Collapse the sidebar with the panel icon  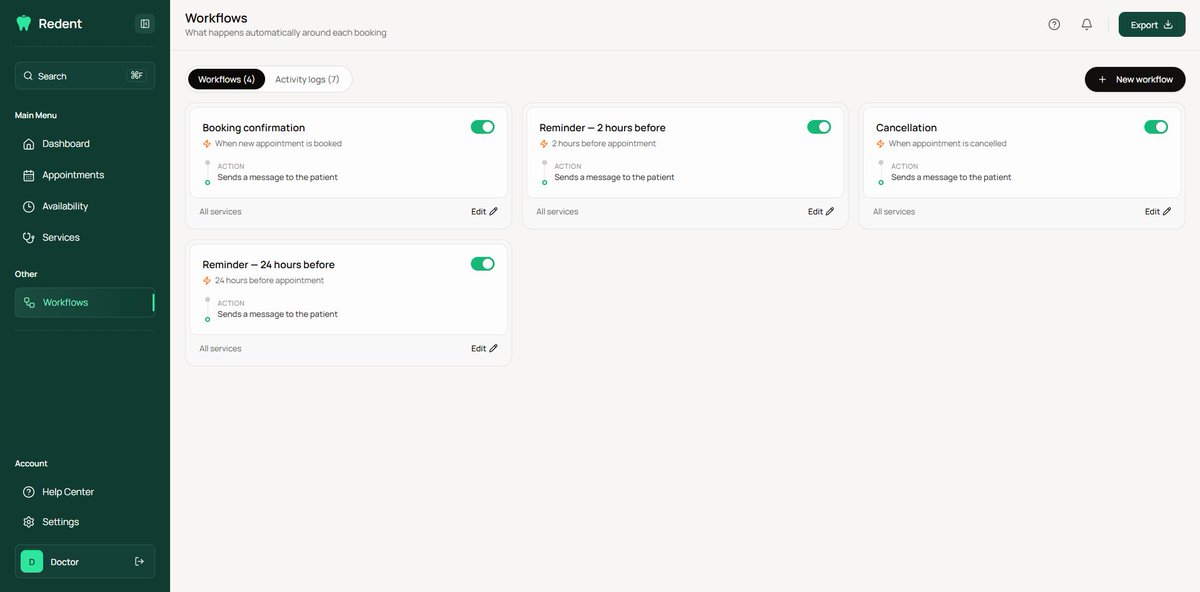145,24
